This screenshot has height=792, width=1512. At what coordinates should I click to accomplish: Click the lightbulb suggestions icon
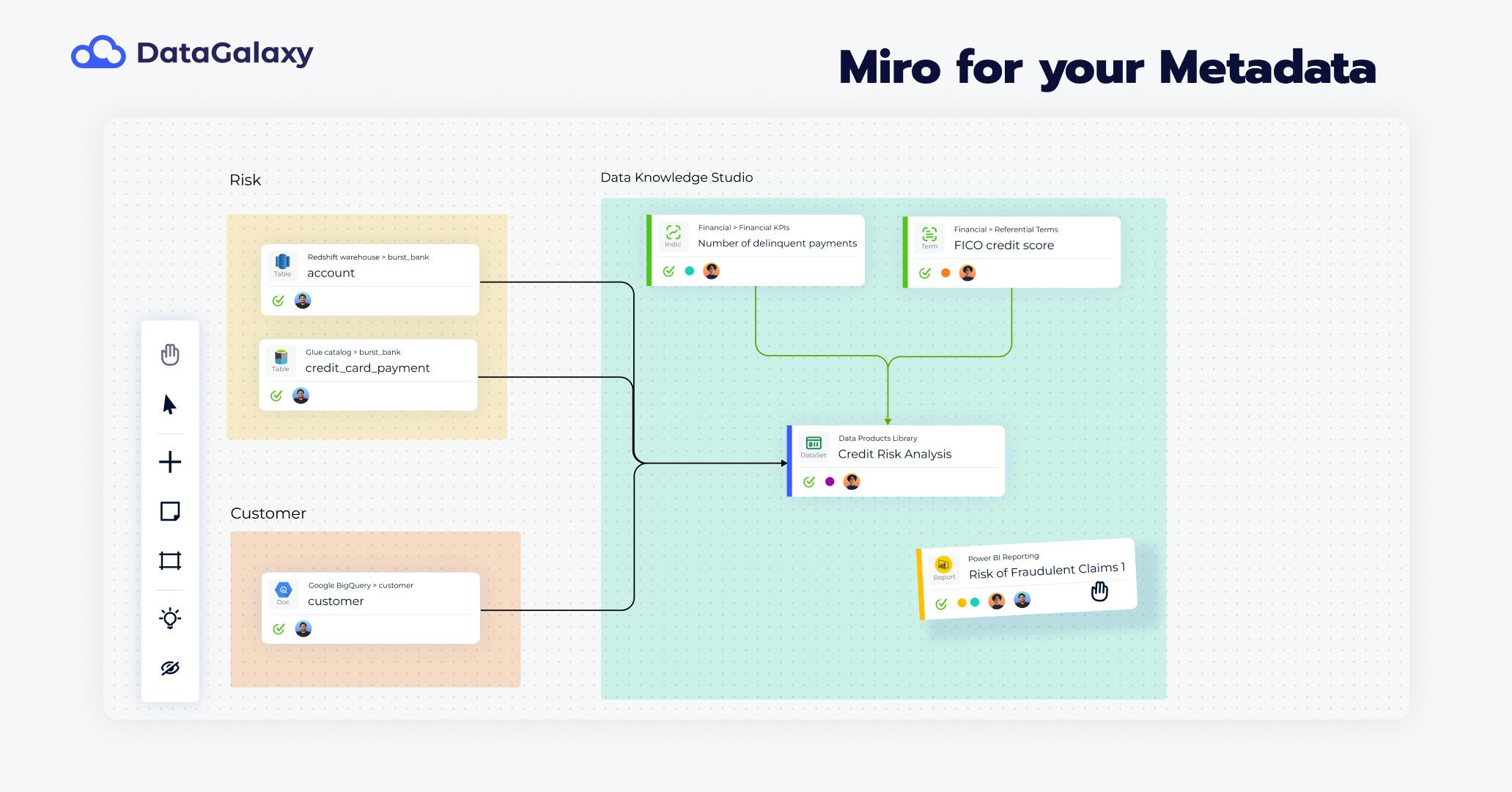click(170, 618)
